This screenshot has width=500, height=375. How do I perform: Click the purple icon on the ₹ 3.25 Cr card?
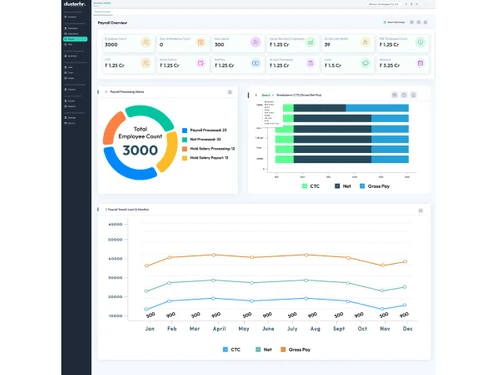pyautogui.click(x=420, y=63)
